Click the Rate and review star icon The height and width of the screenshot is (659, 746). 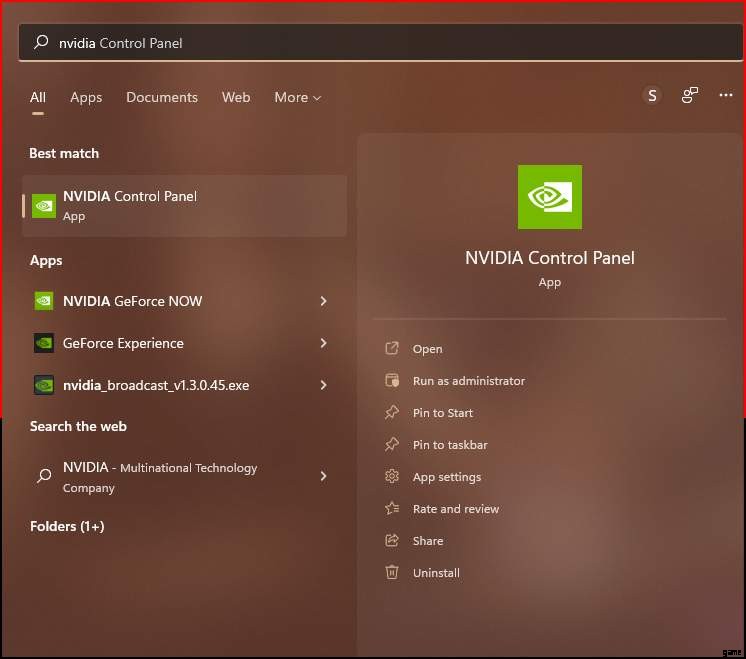tap(392, 508)
